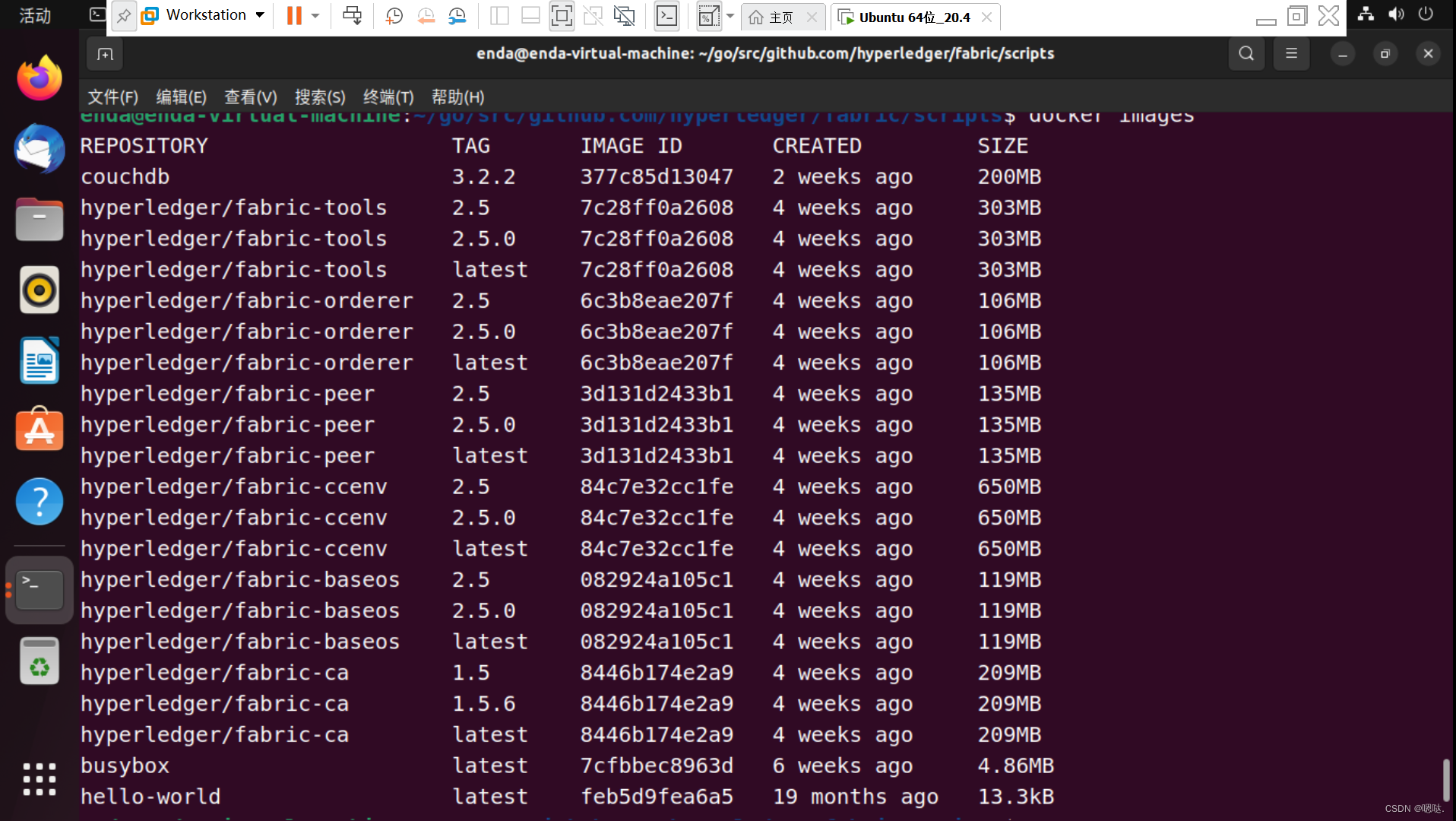Click the CREATED column header
The image size is (1456, 821).
[x=817, y=145]
